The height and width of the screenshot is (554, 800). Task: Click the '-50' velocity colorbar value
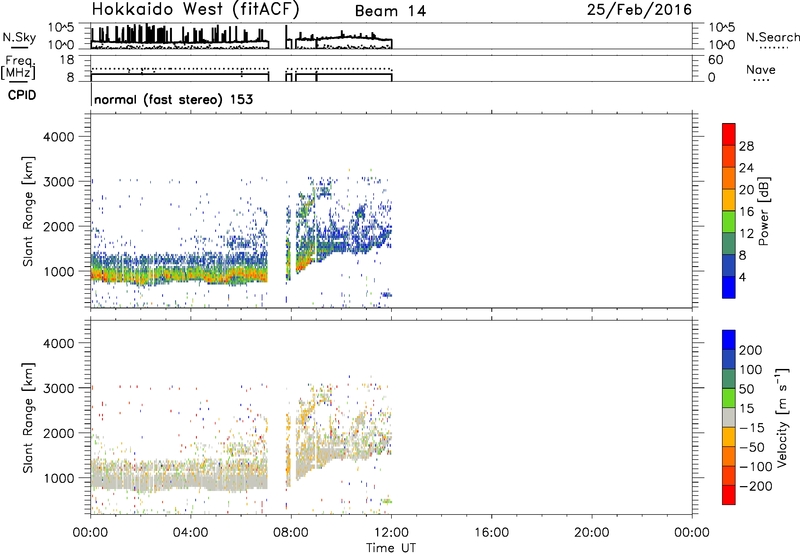coord(752,447)
